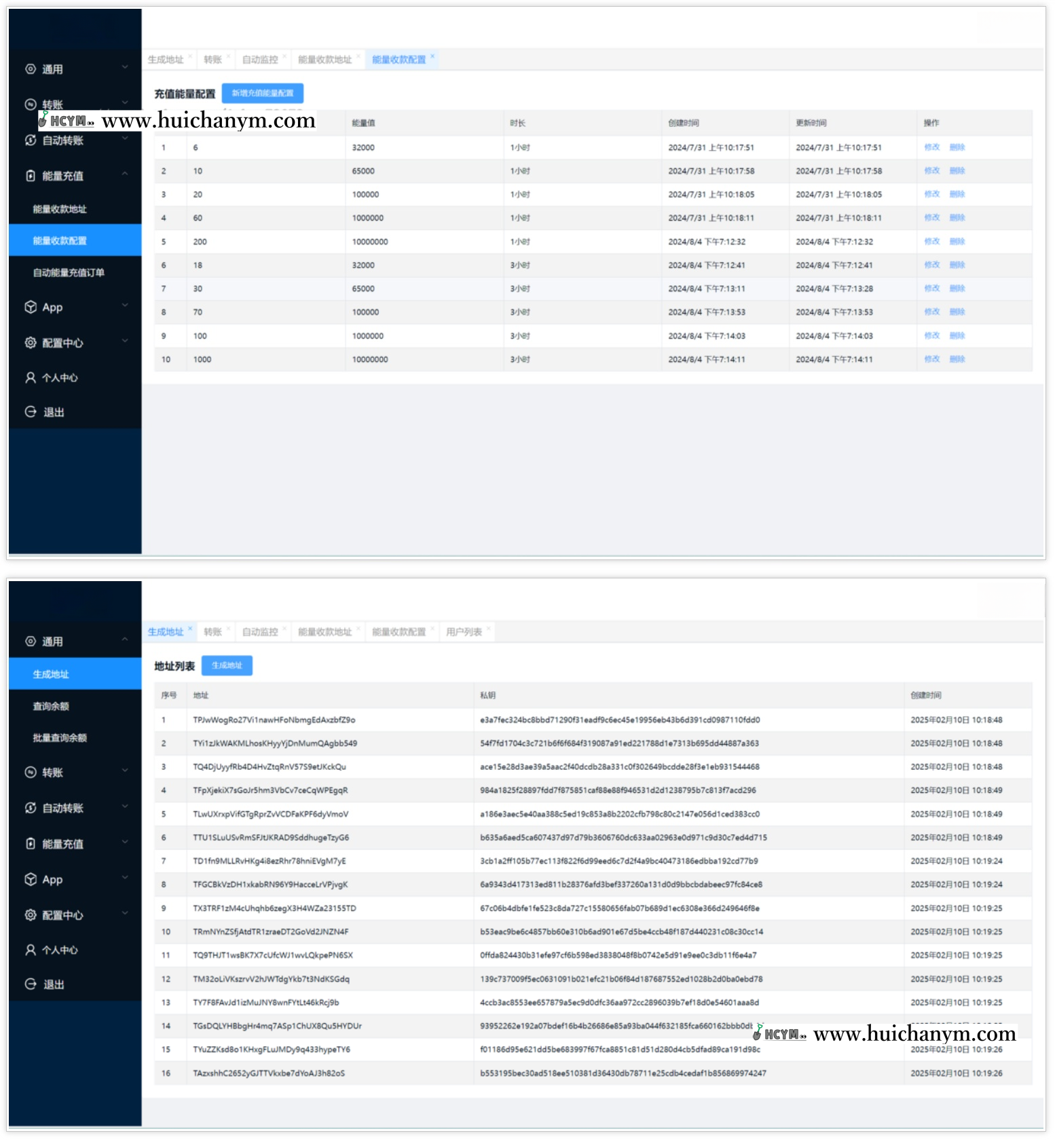This screenshot has width=1055, height=1148.
Task: Click the 能量充值 battery icon above 能量收款地址
Action: (x=31, y=176)
